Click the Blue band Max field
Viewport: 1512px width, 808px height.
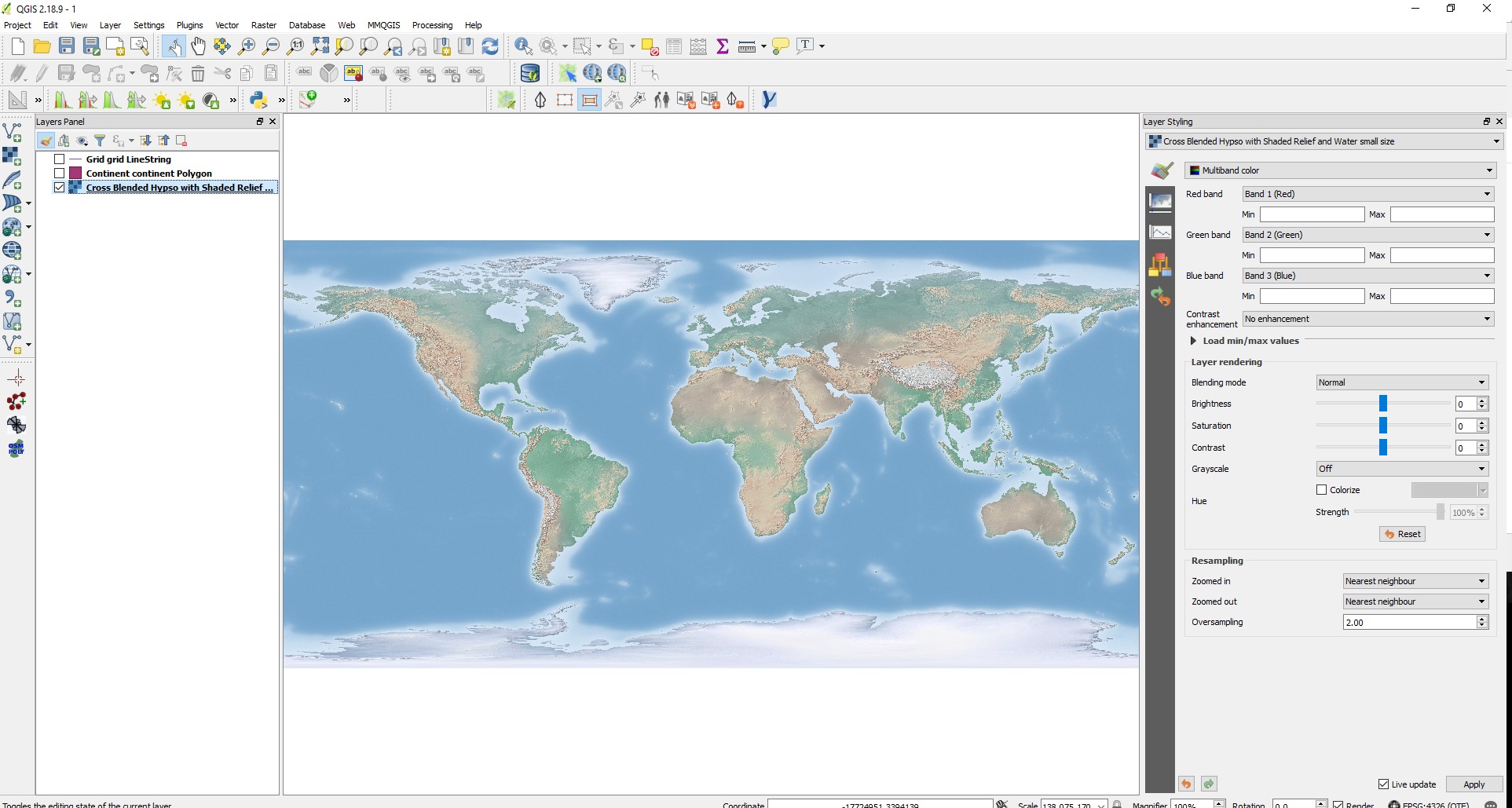coord(1442,296)
